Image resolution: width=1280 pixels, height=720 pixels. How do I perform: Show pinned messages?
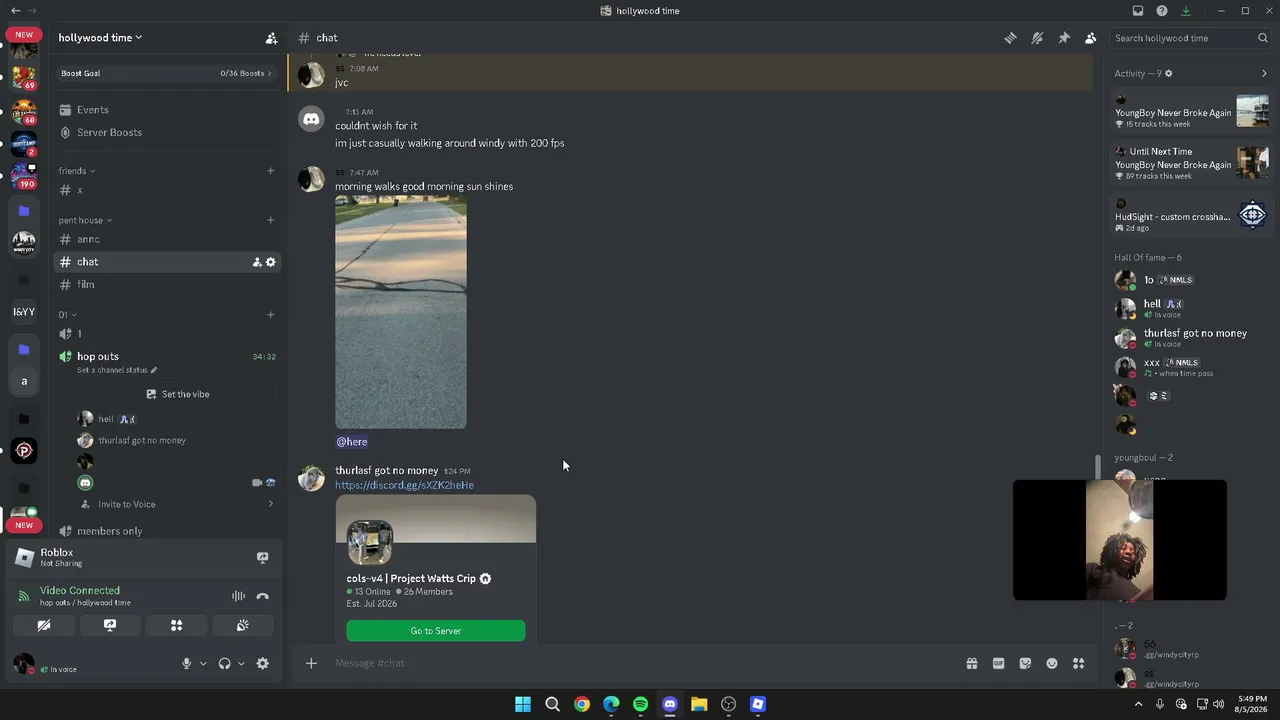coord(1064,38)
